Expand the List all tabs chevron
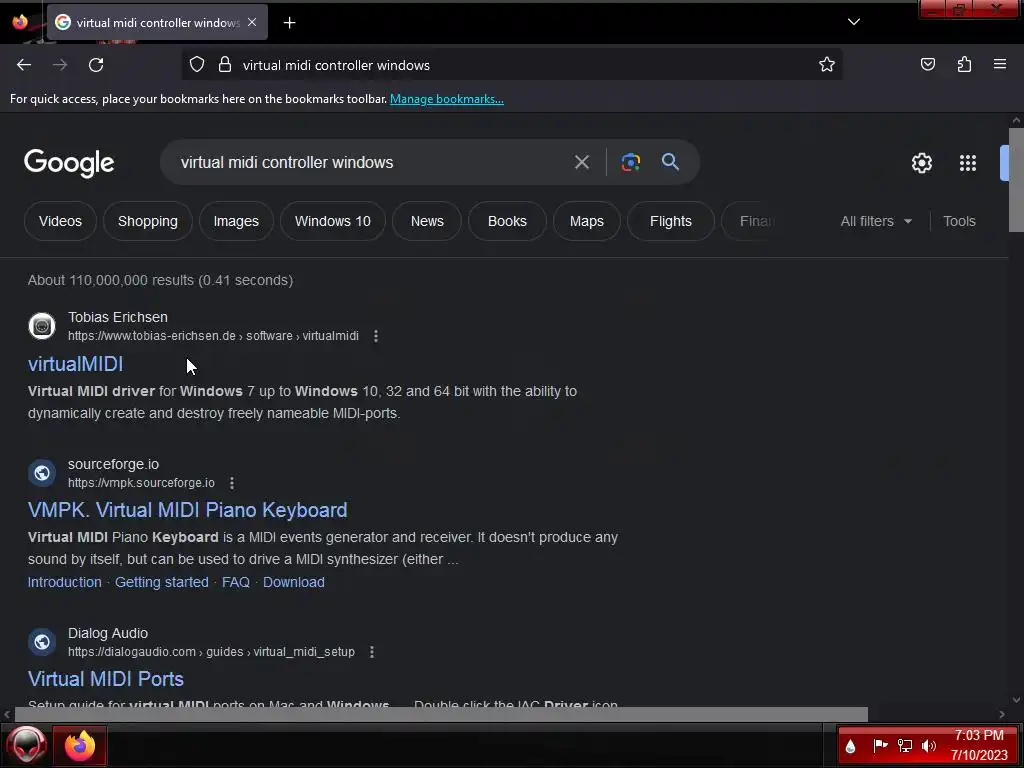This screenshot has width=1024, height=768. point(854,22)
